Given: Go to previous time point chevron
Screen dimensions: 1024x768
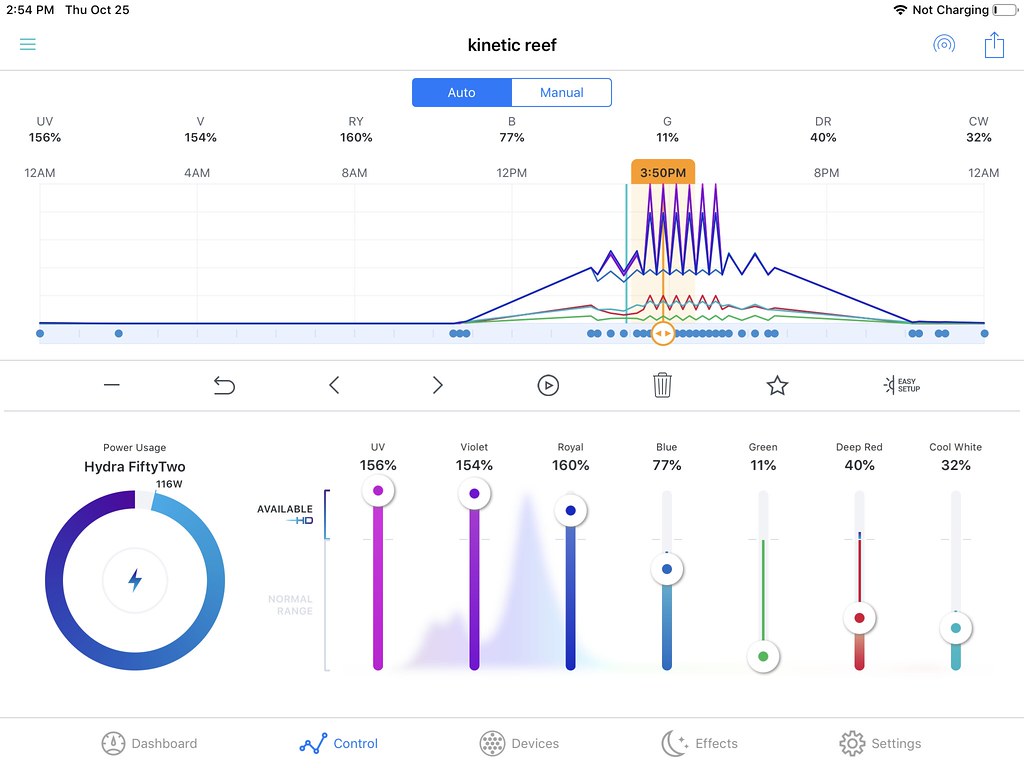Looking at the screenshot, I should (x=334, y=385).
